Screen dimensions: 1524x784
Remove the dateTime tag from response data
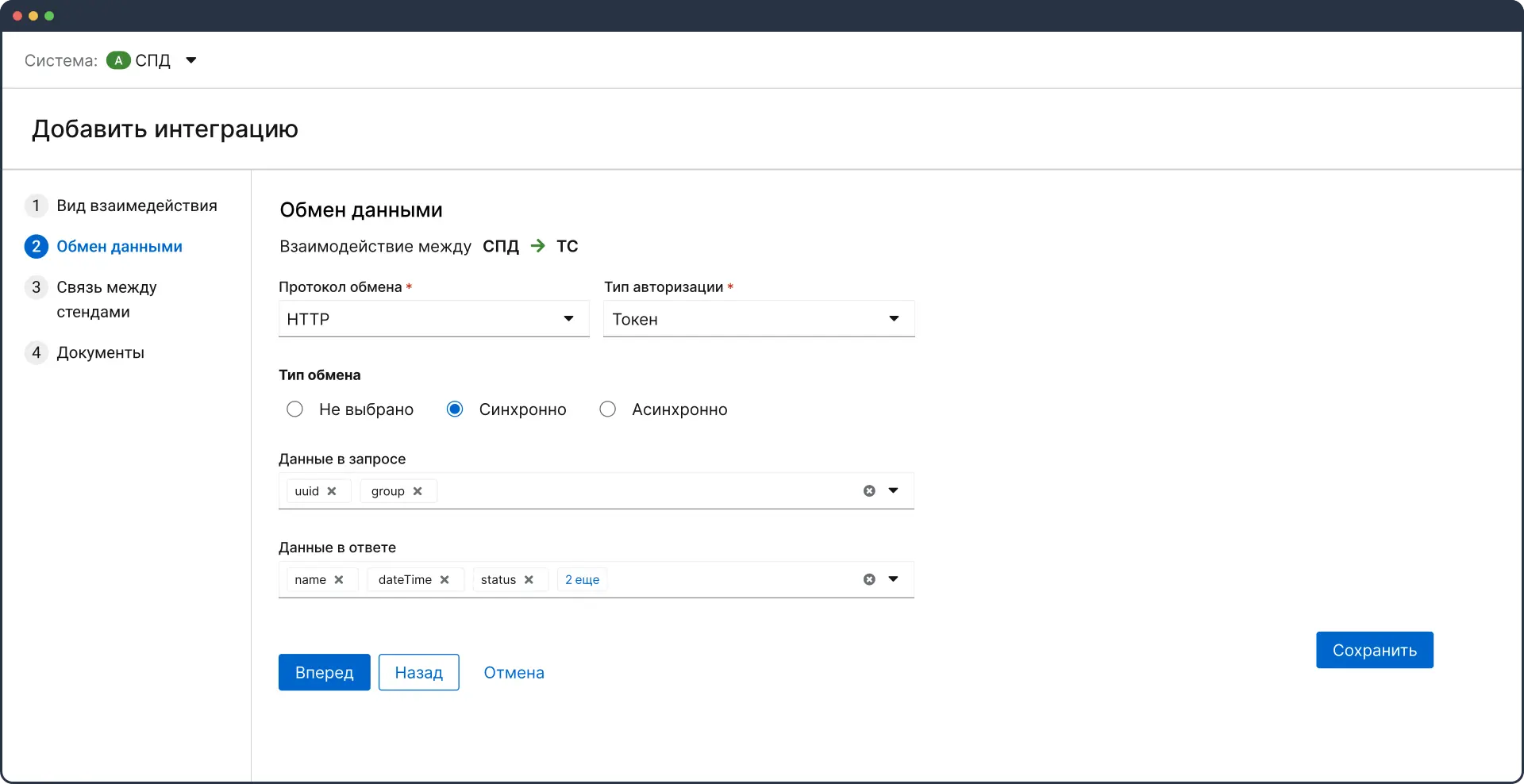(444, 580)
